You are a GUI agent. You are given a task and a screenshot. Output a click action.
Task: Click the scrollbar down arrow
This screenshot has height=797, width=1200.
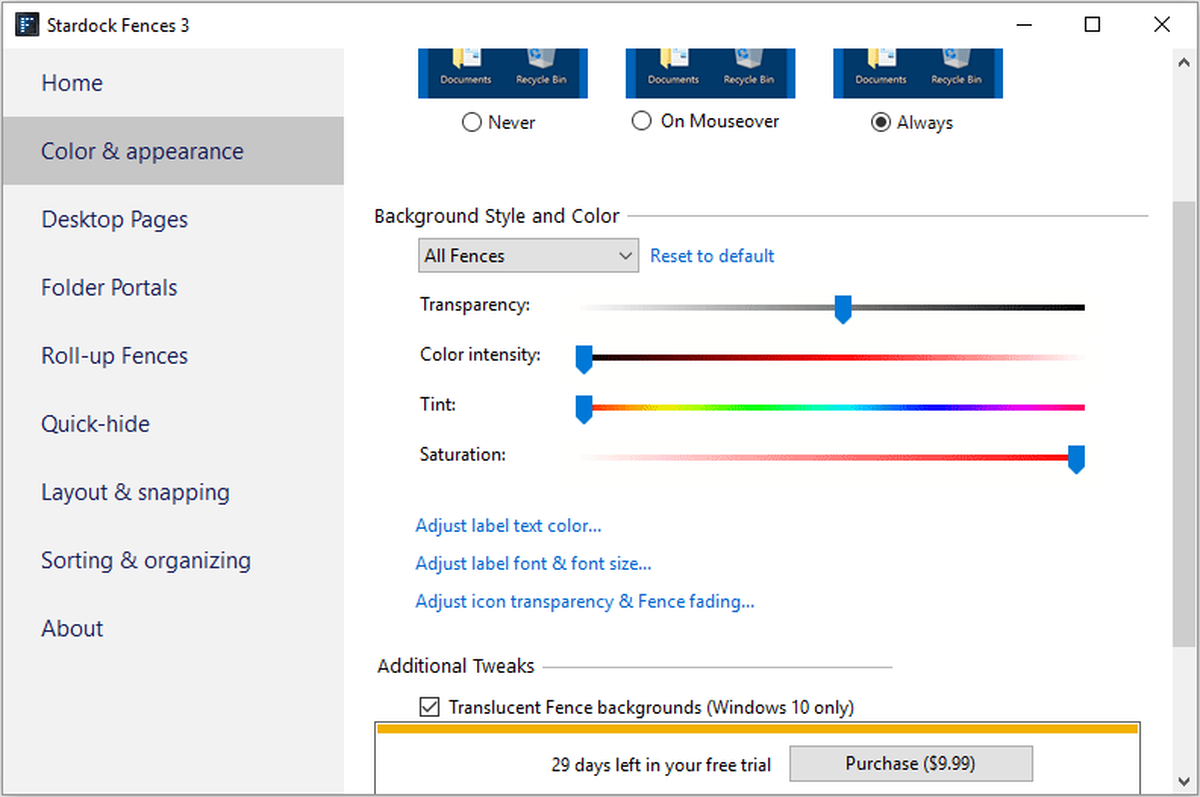[1183, 781]
